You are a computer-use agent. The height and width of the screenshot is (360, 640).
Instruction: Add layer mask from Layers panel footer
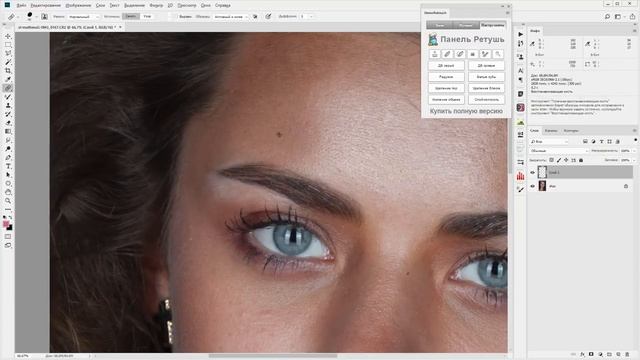pyautogui.click(x=591, y=354)
